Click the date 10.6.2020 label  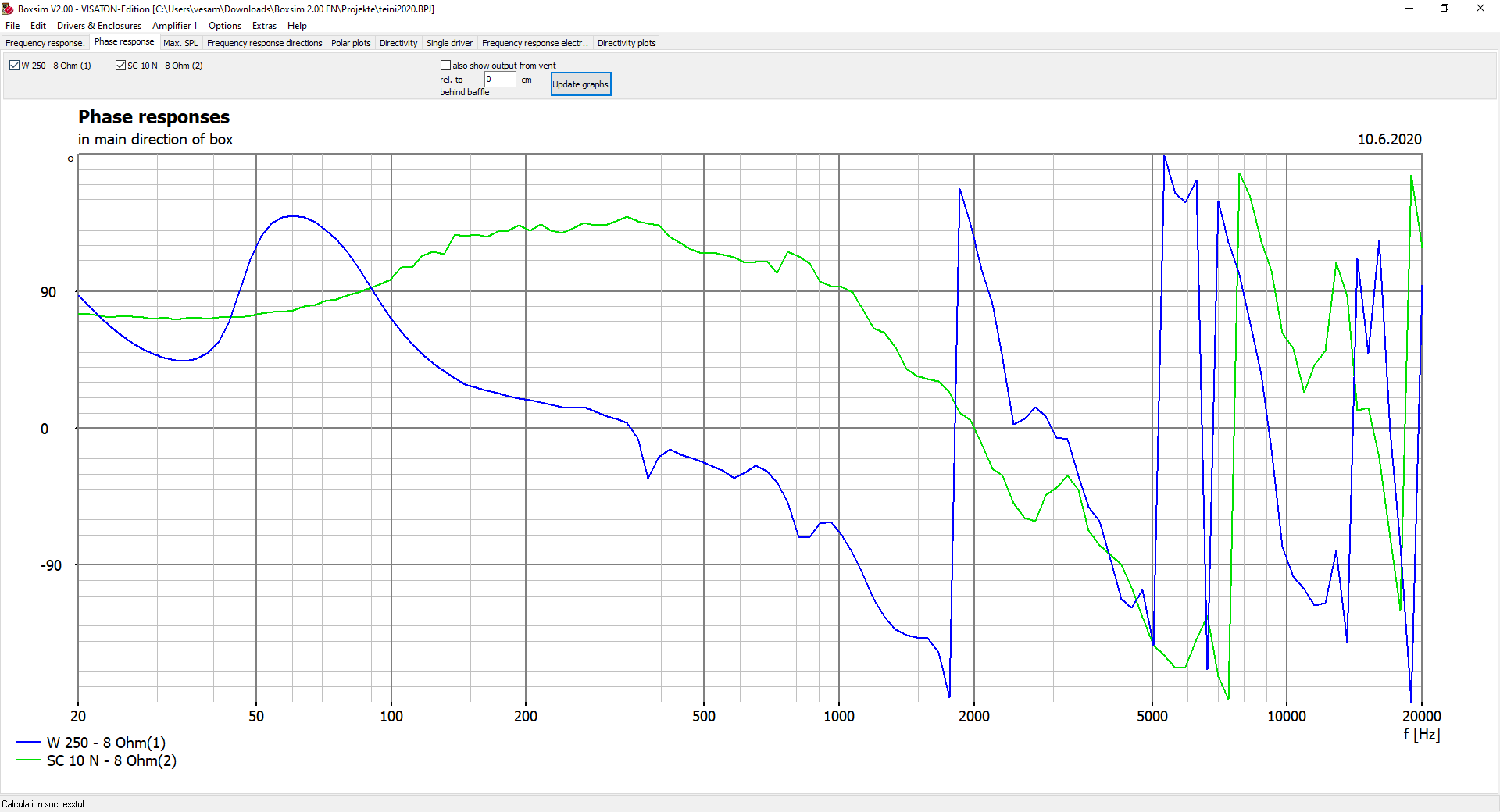[1389, 139]
